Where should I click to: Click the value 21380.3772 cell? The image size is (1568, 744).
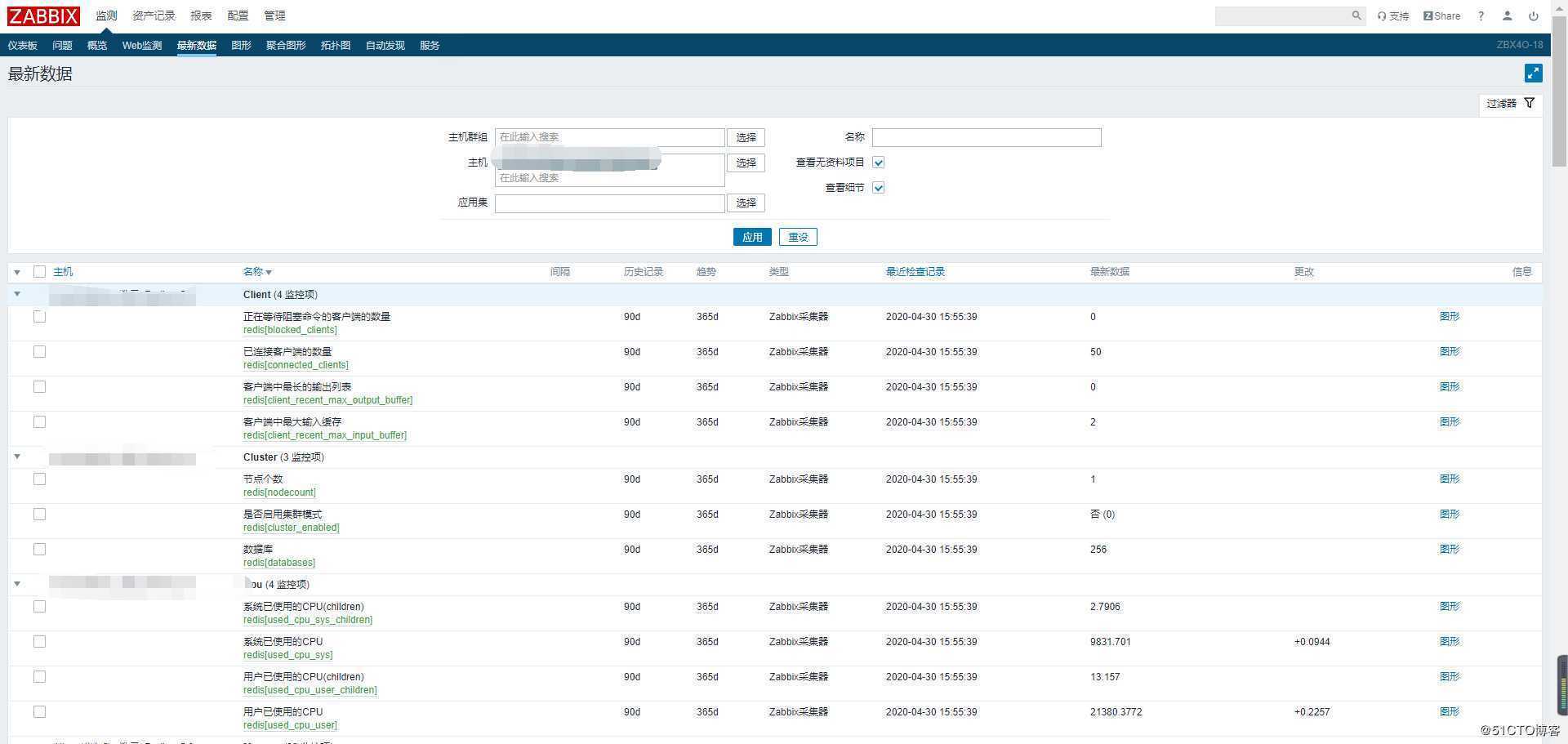click(x=1116, y=712)
